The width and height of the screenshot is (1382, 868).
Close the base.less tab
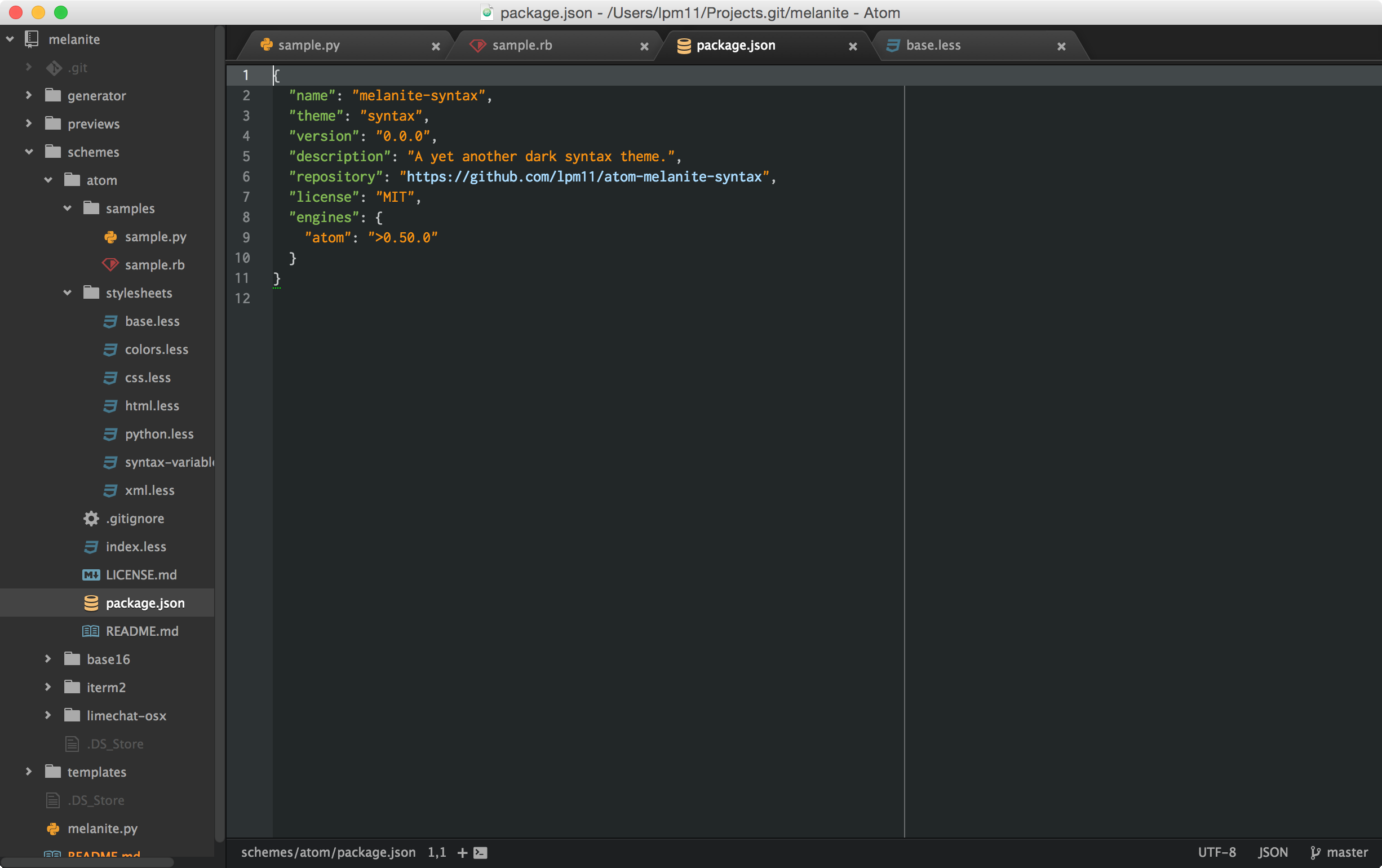click(1061, 46)
